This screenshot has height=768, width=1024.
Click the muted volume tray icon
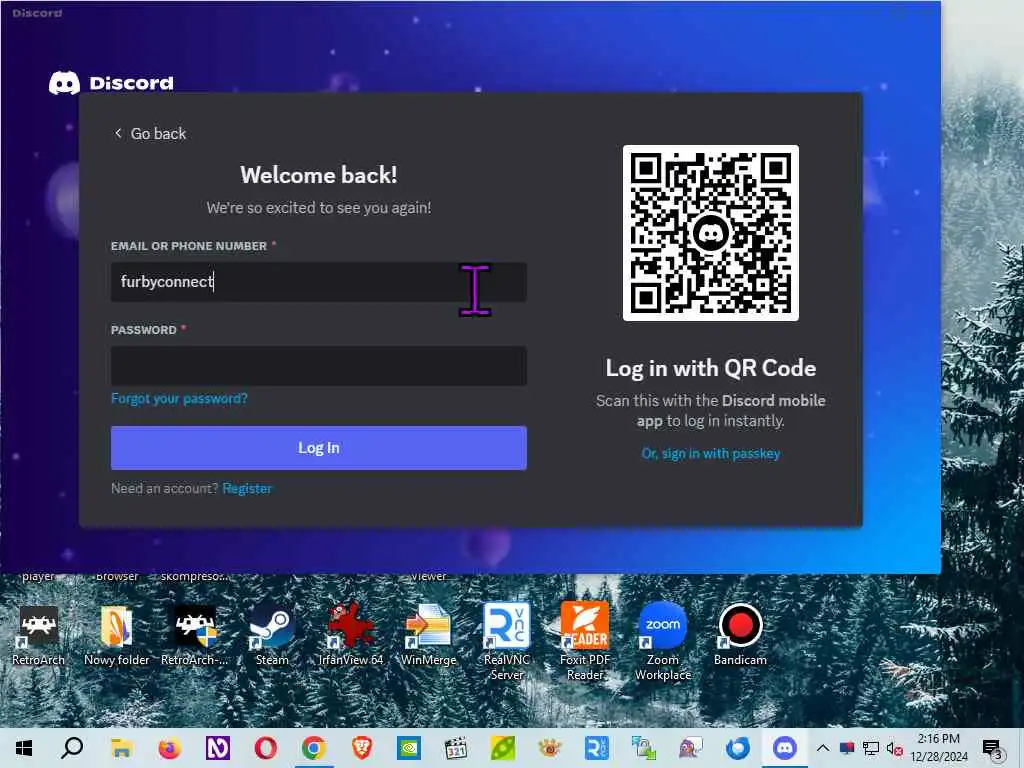[894, 748]
